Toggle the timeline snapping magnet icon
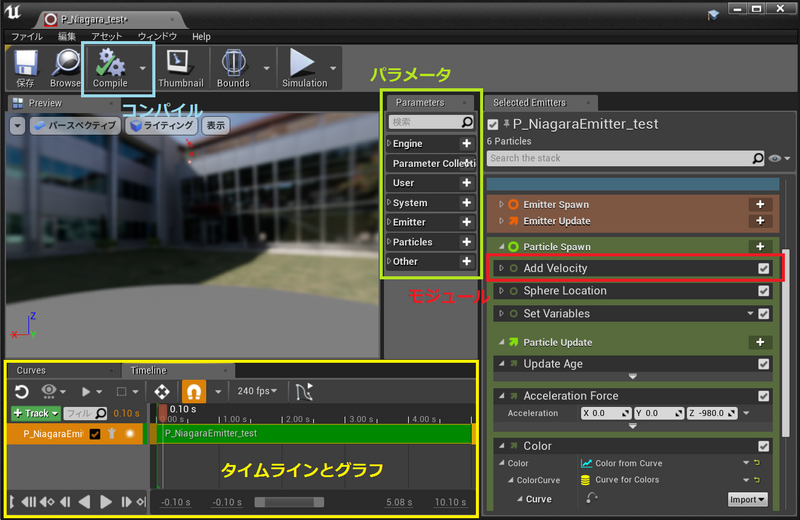The image size is (800, 520). click(x=194, y=391)
